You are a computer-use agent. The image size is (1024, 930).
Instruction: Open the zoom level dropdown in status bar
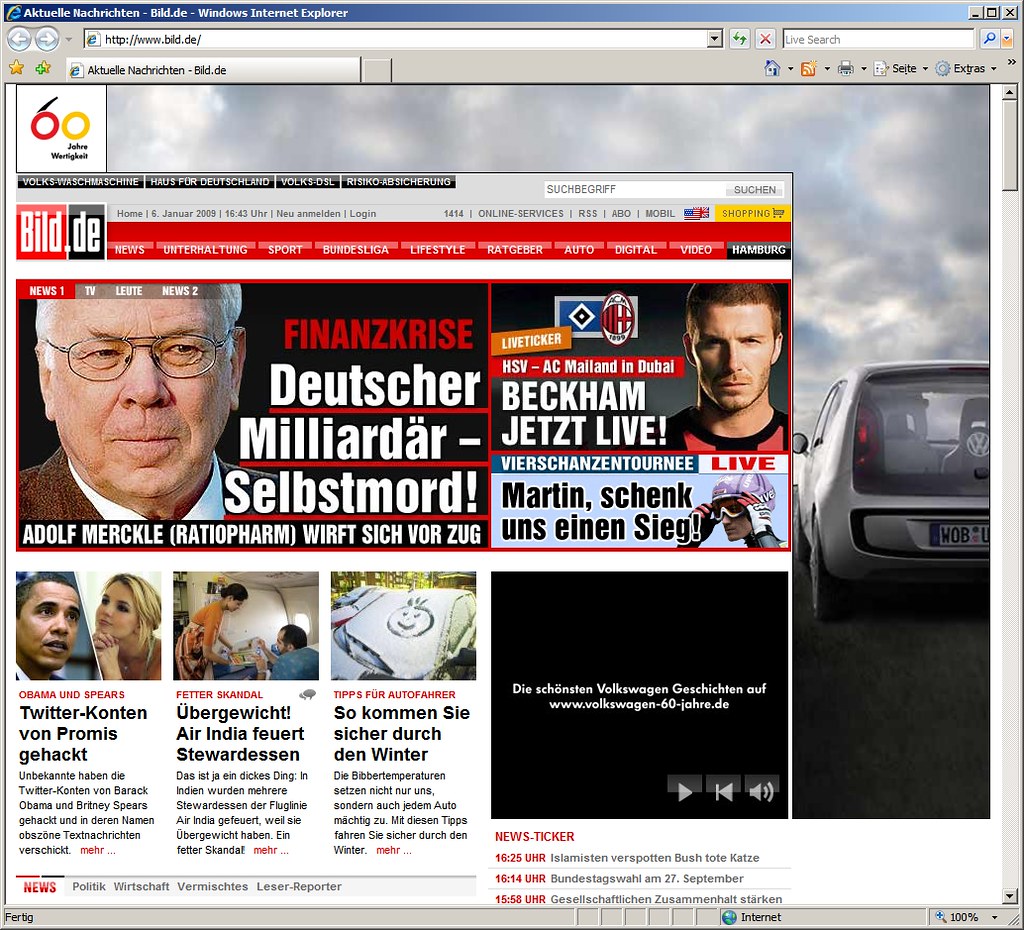coord(995,917)
